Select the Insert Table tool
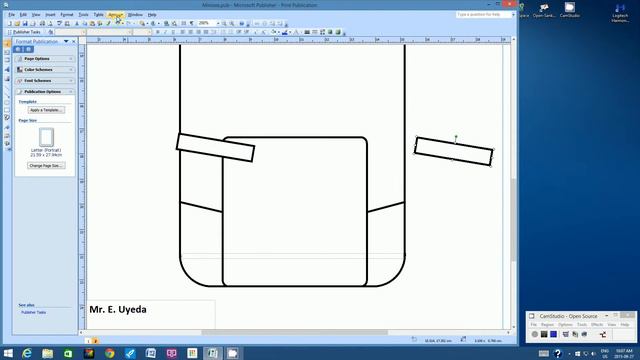This screenshot has height=360, width=640. [x=7, y=60]
